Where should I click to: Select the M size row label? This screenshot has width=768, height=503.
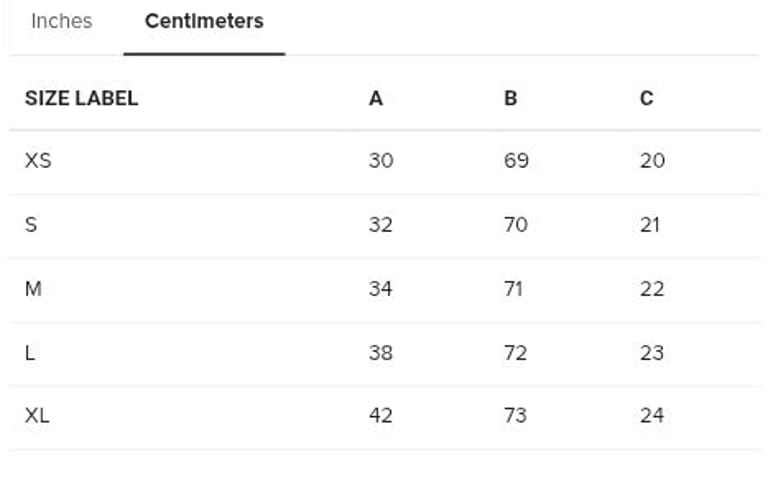(x=33, y=288)
